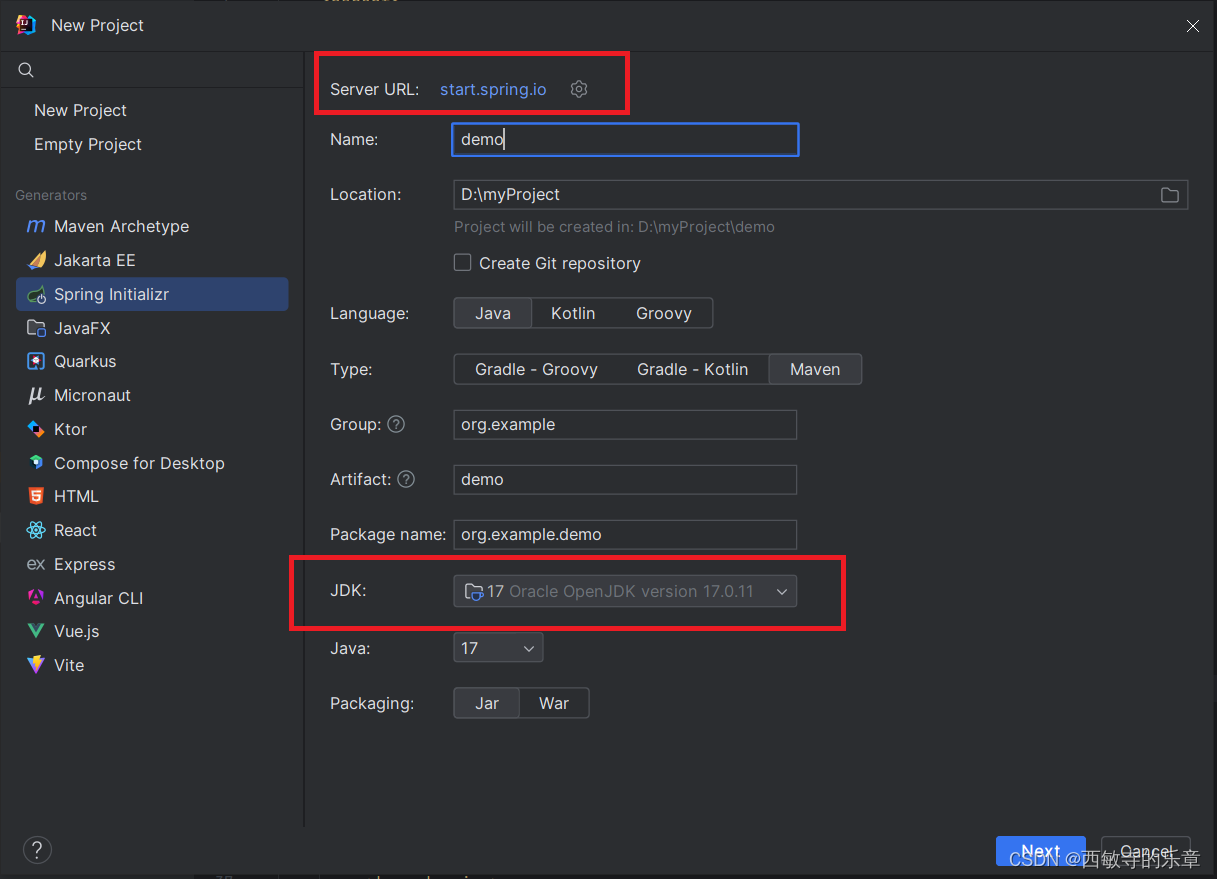Screen dimensions: 1217x879
Task: Click the Maven Archetype generator icon
Action: pos(36,226)
